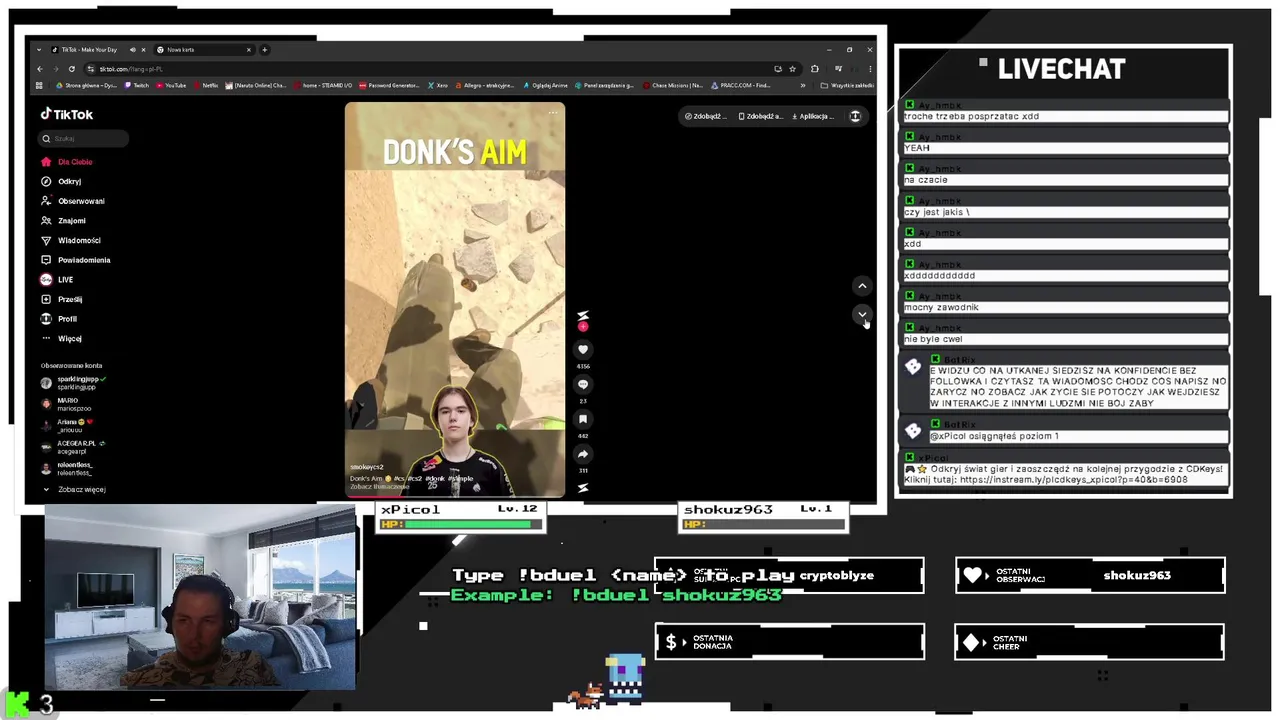Image resolution: width=1280 pixels, height=720 pixels.
Task: Click CDKeys link in livechat
Action: click(x=1073, y=479)
